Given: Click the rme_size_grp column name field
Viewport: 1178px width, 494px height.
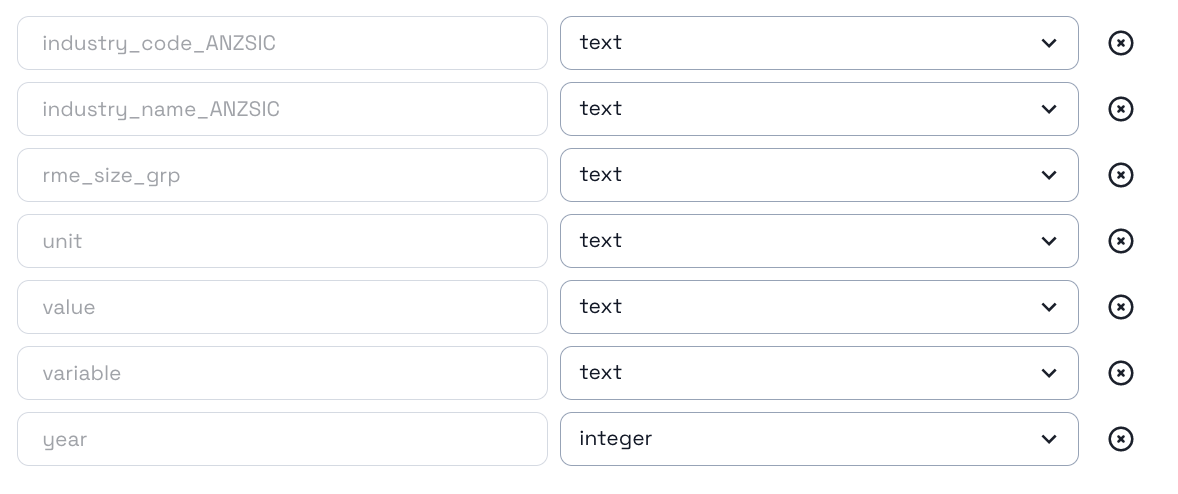Looking at the screenshot, I should tap(282, 175).
